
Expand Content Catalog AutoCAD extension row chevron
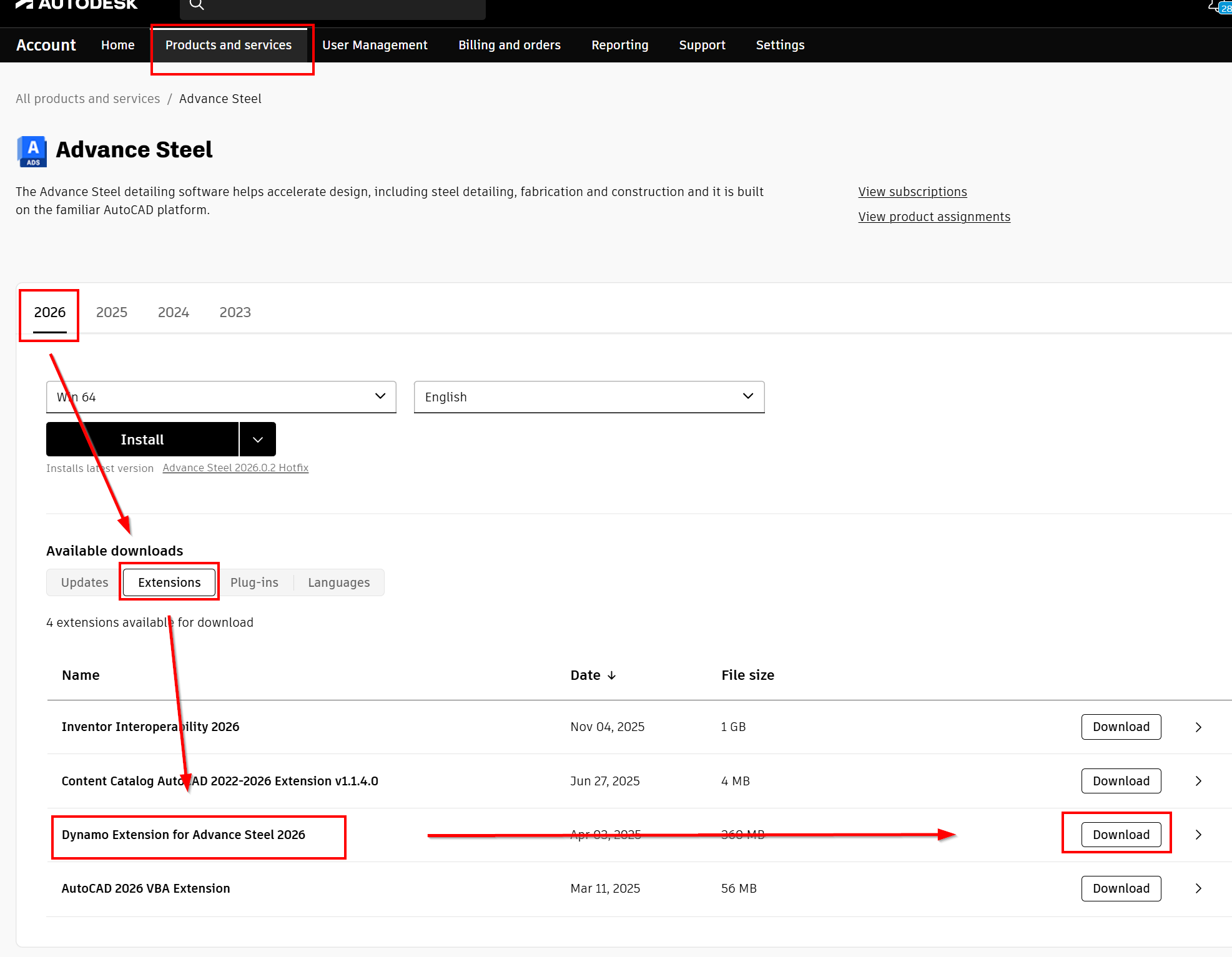pos(1198,782)
